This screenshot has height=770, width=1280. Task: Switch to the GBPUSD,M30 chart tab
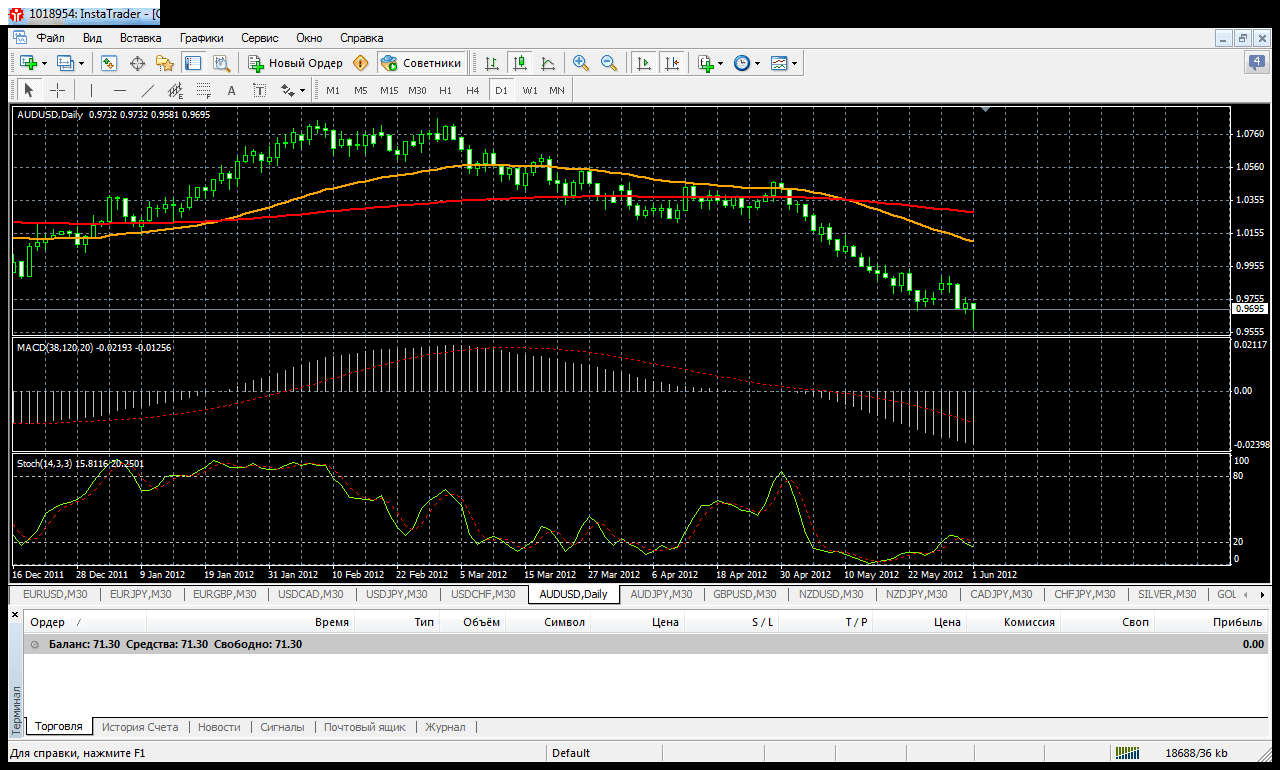point(744,594)
